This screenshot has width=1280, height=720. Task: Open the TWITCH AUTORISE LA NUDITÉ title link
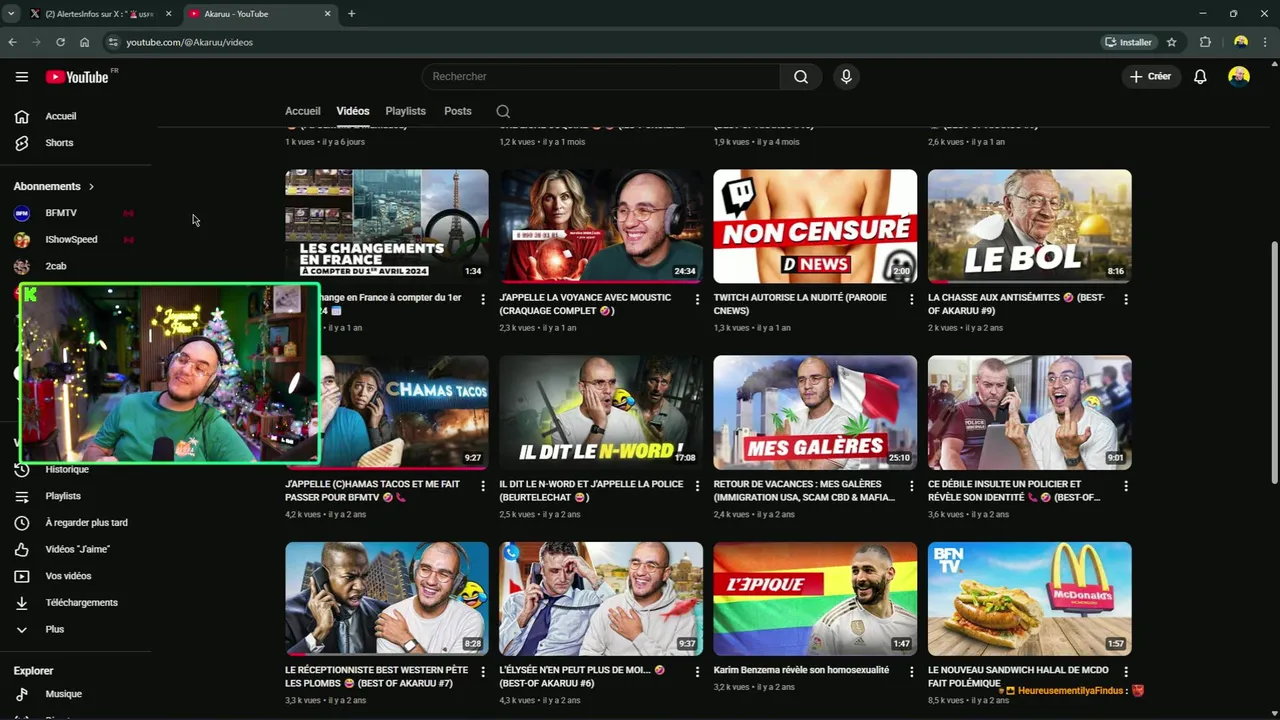click(799, 304)
